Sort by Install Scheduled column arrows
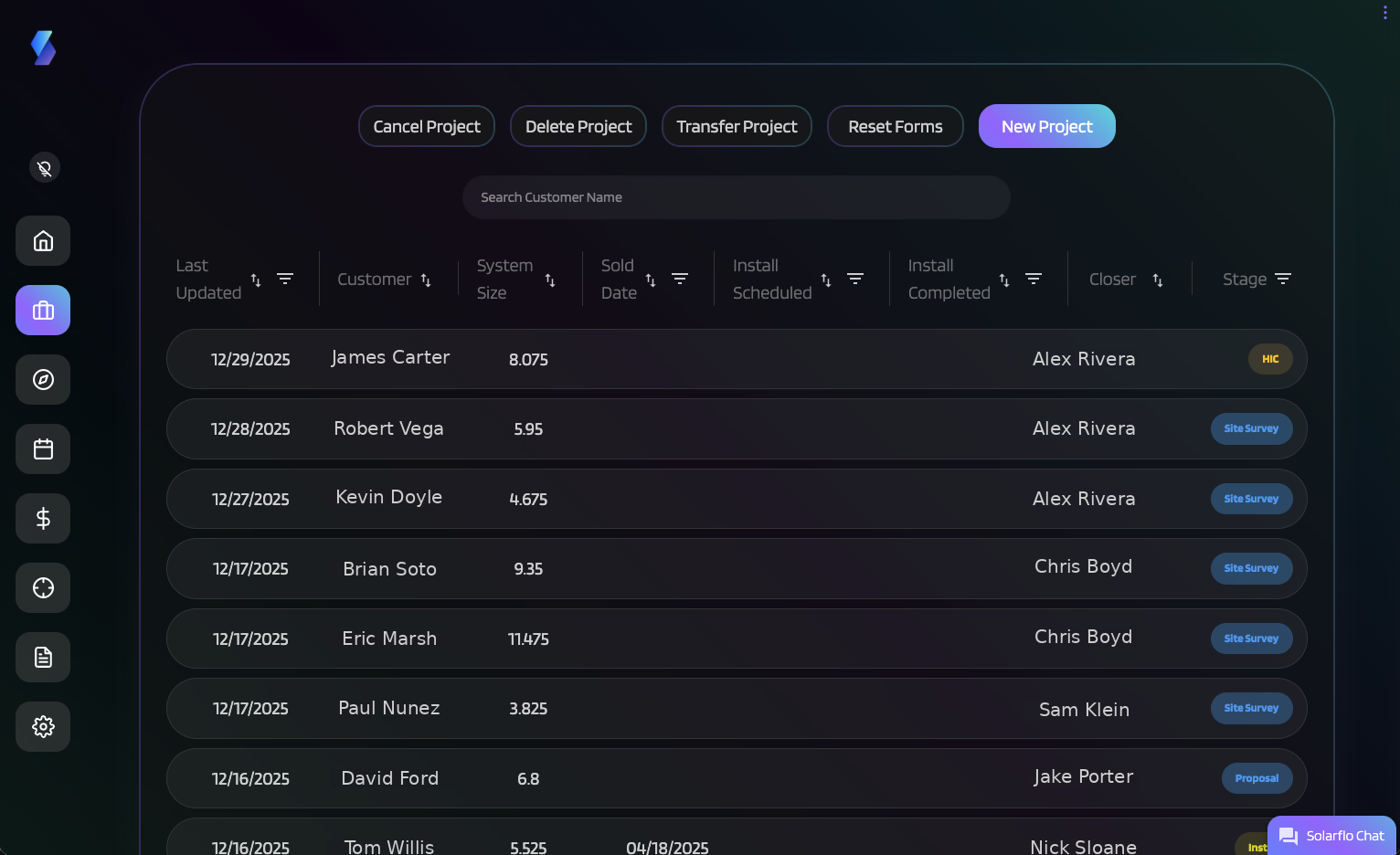1400x855 pixels. click(x=826, y=280)
